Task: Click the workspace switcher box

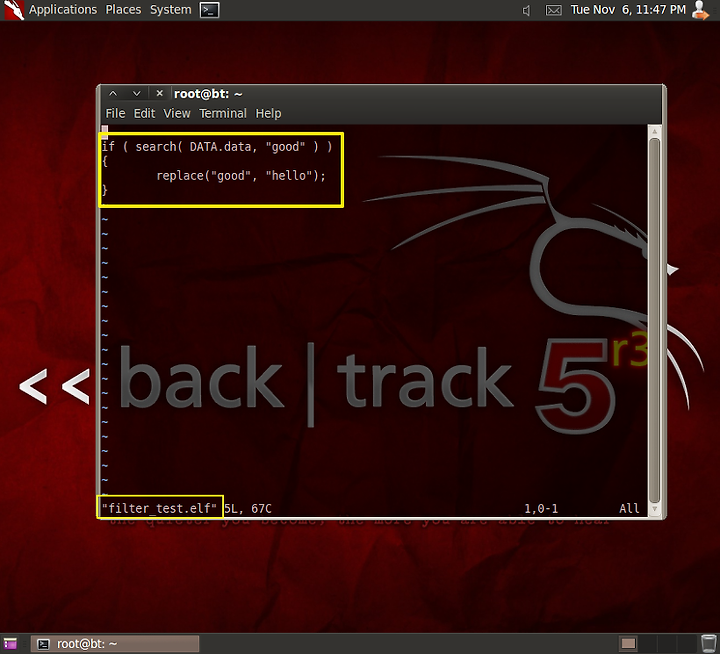Action: click(628, 643)
